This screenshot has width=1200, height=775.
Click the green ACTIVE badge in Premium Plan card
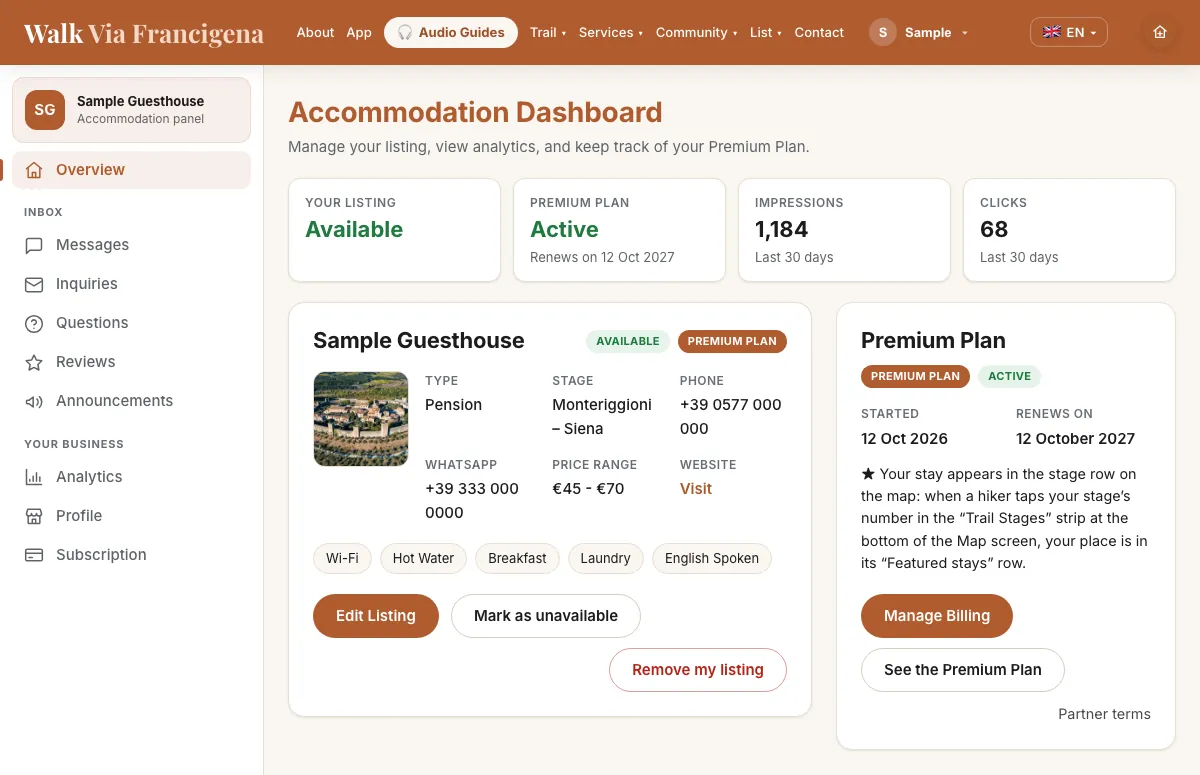1010,377
